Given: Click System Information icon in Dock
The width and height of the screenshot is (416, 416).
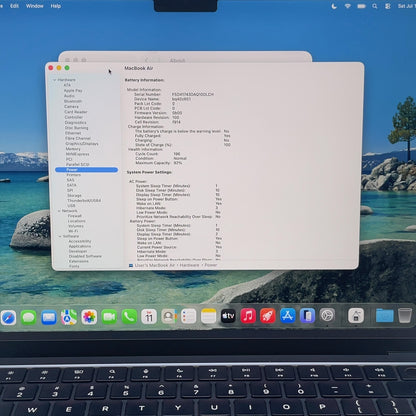Looking at the screenshot, I should (x=356, y=315).
